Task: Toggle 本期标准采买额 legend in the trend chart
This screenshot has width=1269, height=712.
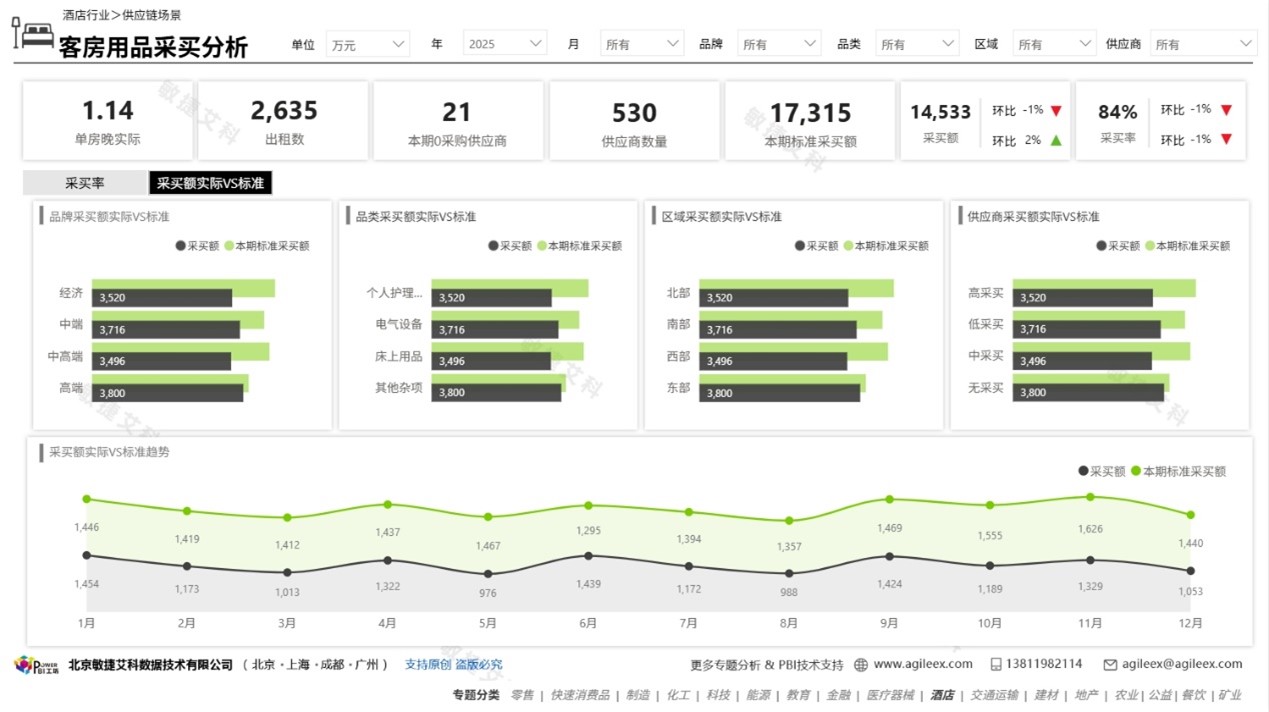Action: click(x=1178, y=471)
